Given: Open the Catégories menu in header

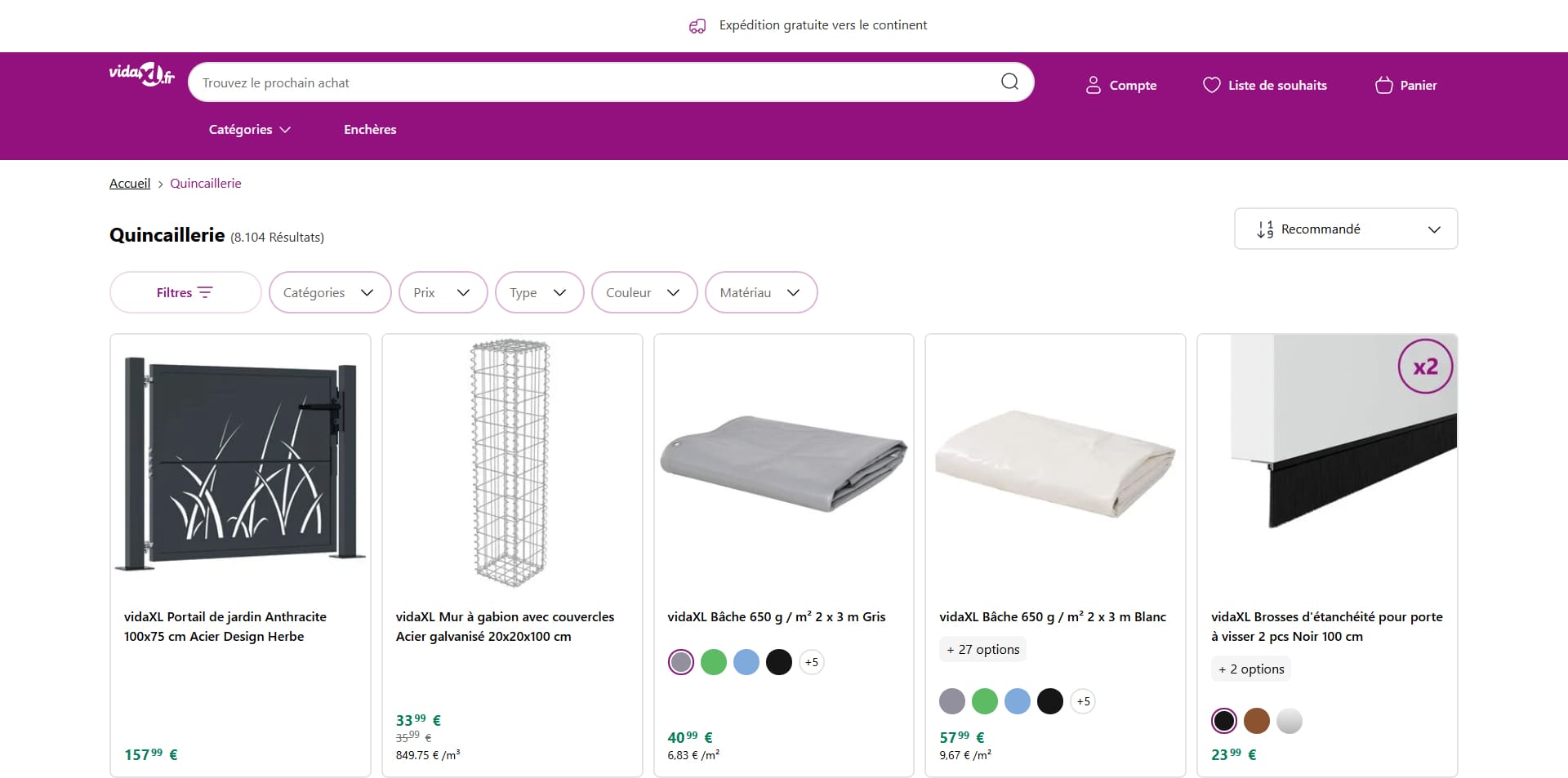Looking at the screenshot, I should point(249,129).
